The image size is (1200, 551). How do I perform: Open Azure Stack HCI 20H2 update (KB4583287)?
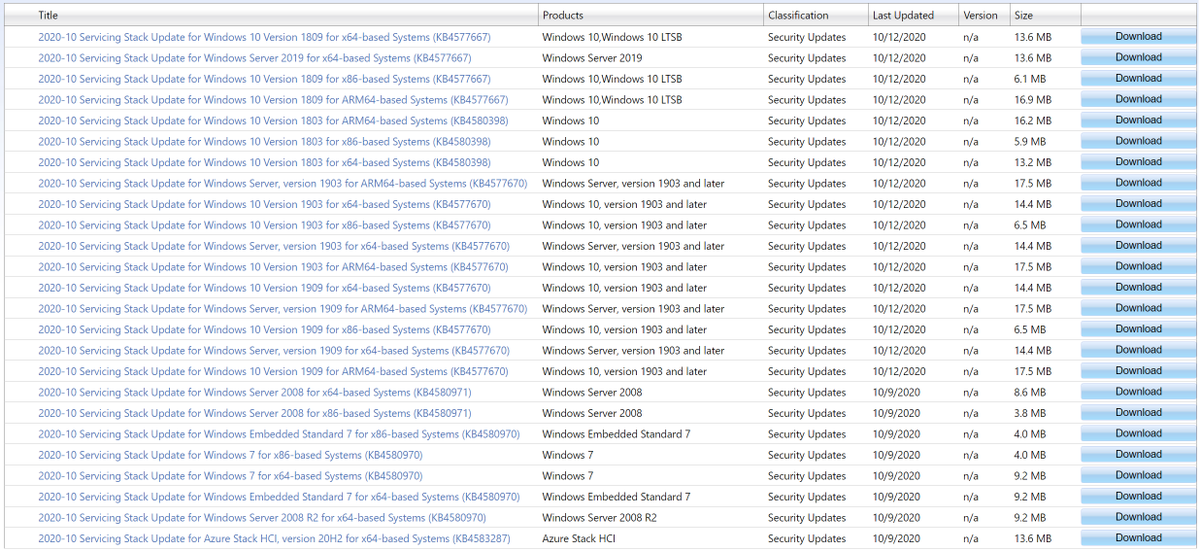pyautogui.click(x=274, y=540)
